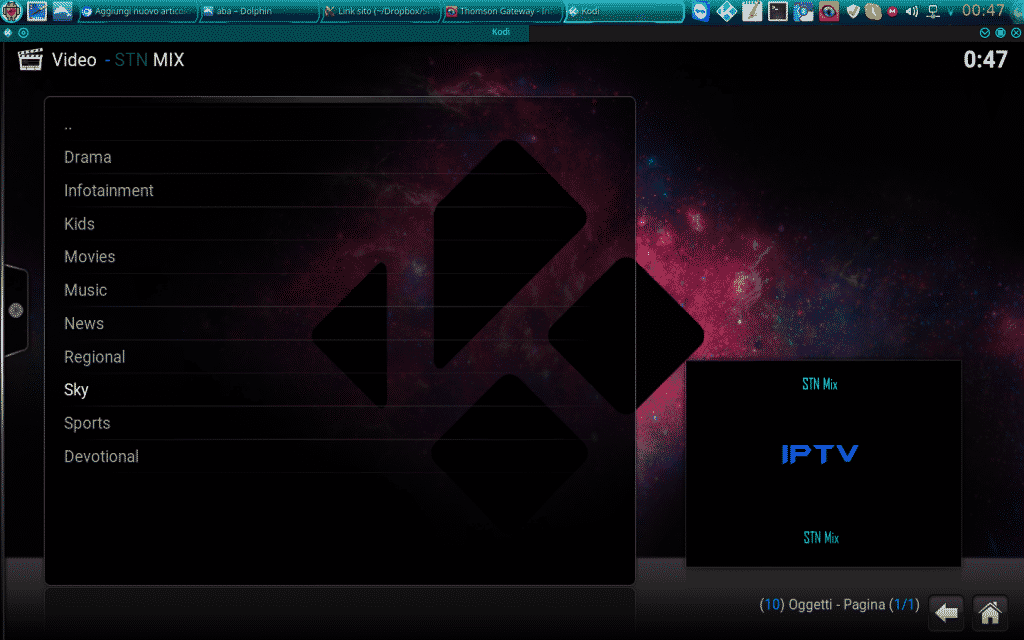
Task: Maximize the Kodi window
Action: [x=1000, y=32]
